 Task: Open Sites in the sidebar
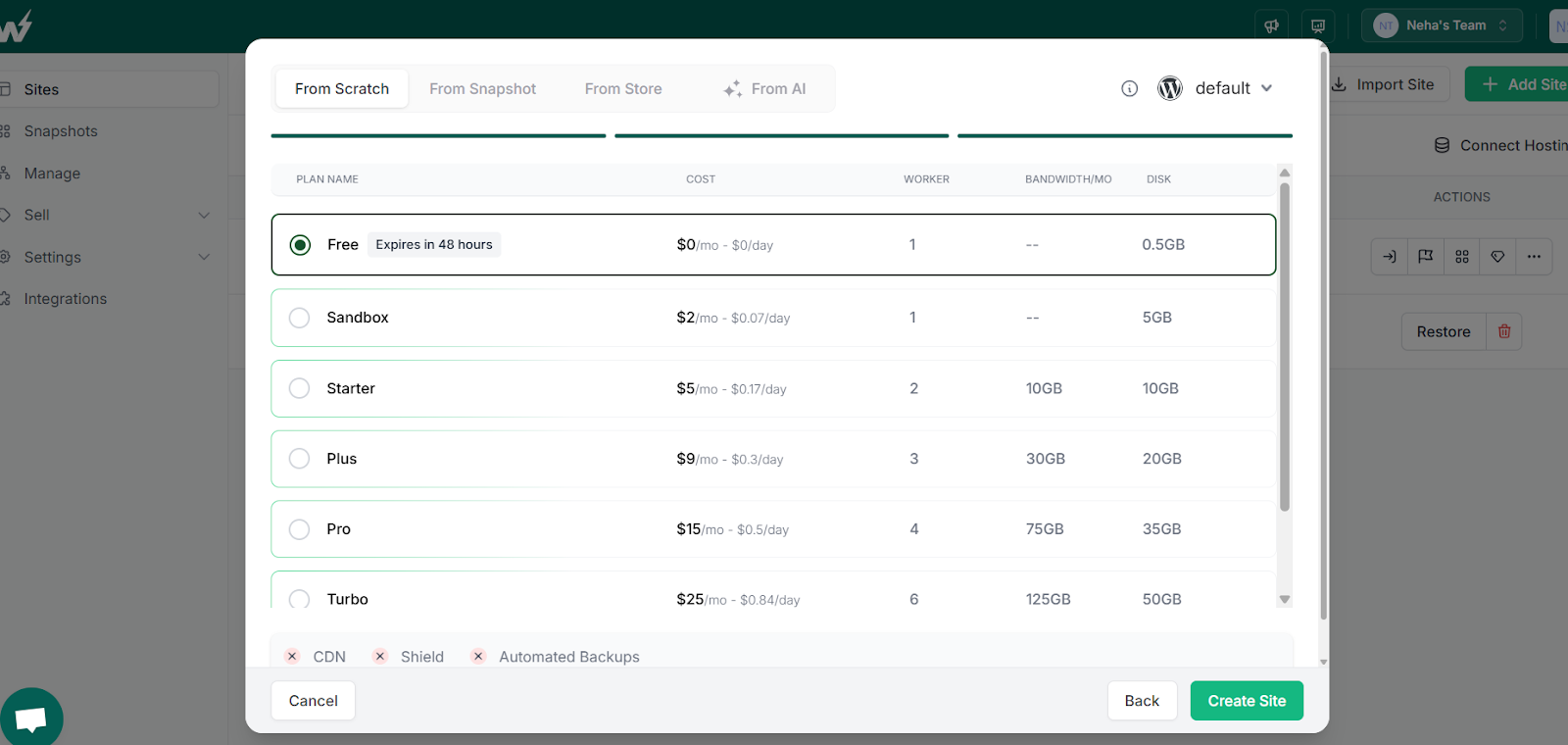point(108,89)
